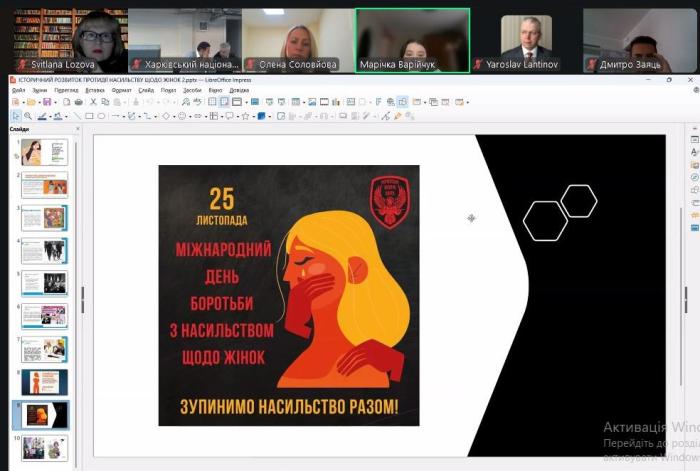Click the Print icon in toolbar
The height and width of the screenshot is (471, 700).
pos(78,102)
